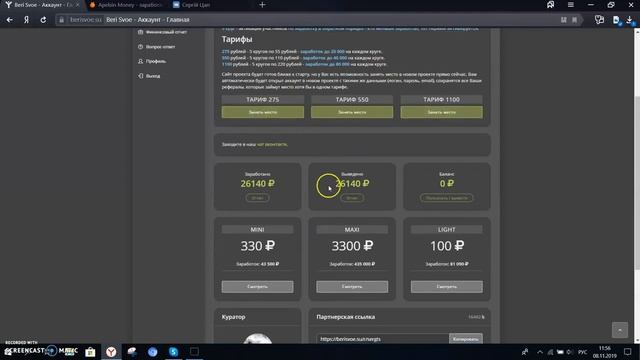This screenshot has height=360, width=640.
Task: Open the Yandex home icon in the toolbar
Action: tap(27, 20)
